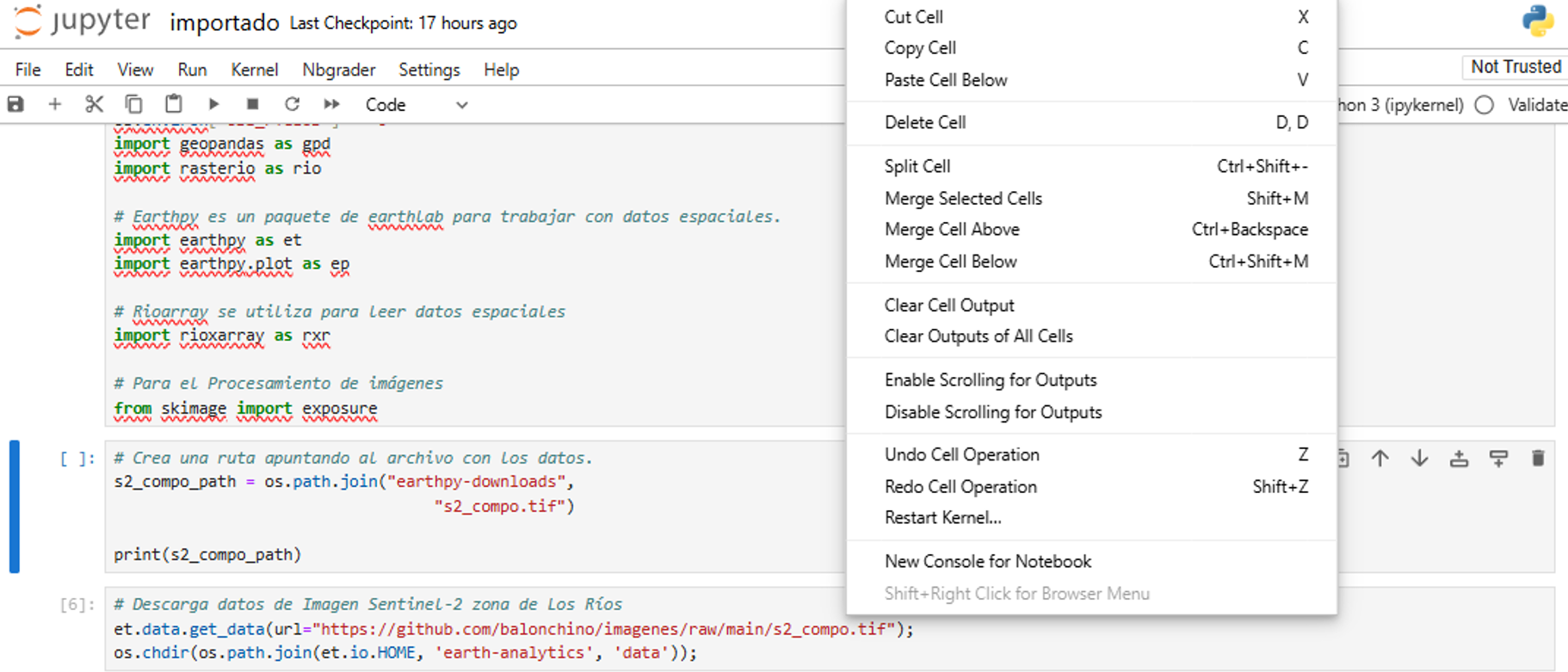Image resolution: width=1568 pixels, height=672 pixels.
Task: Restart kernel and run all cells icon
Action: 331,104
